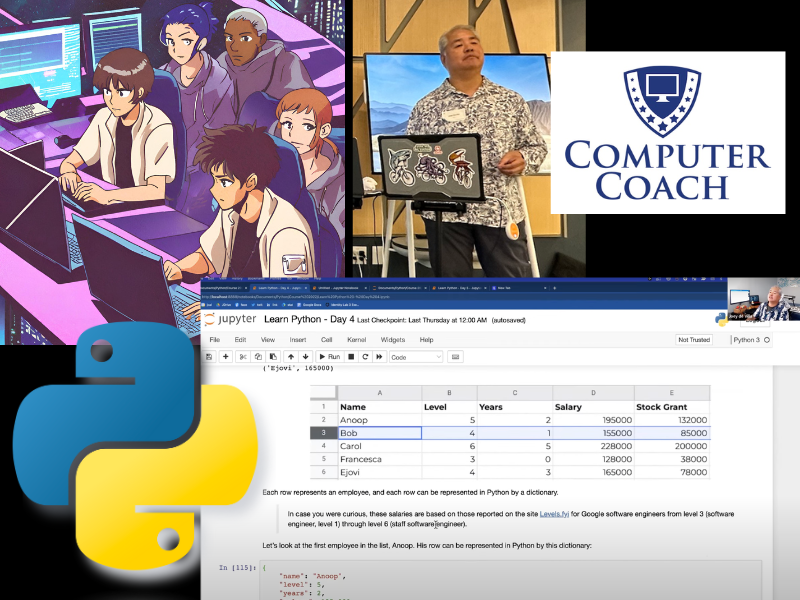800x600 pixels.
Task: Insert a cell below with plus icon
Action: pyautogui.click(x=226, y=357)
